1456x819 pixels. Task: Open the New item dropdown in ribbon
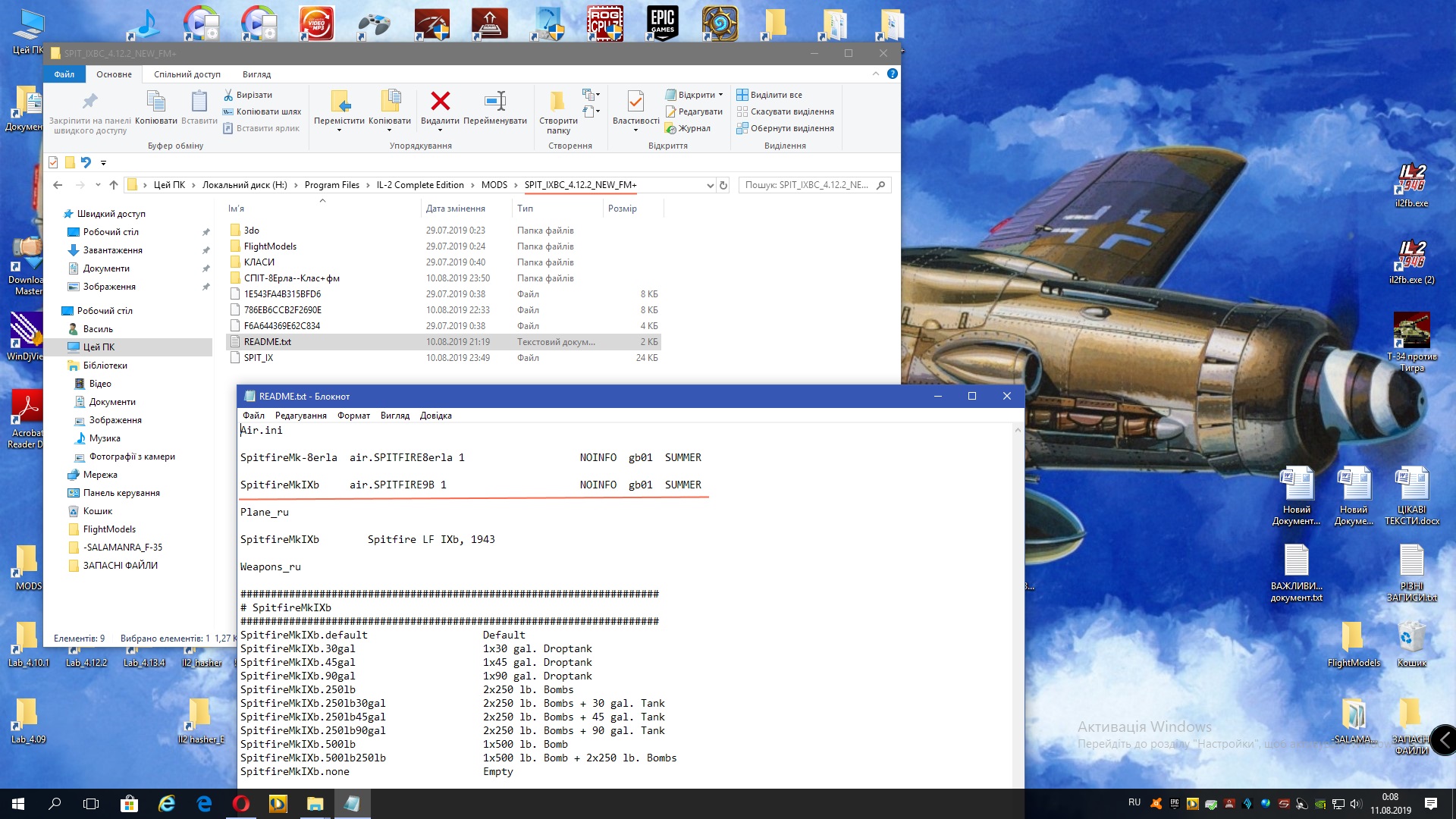click(x=591, y=95)
